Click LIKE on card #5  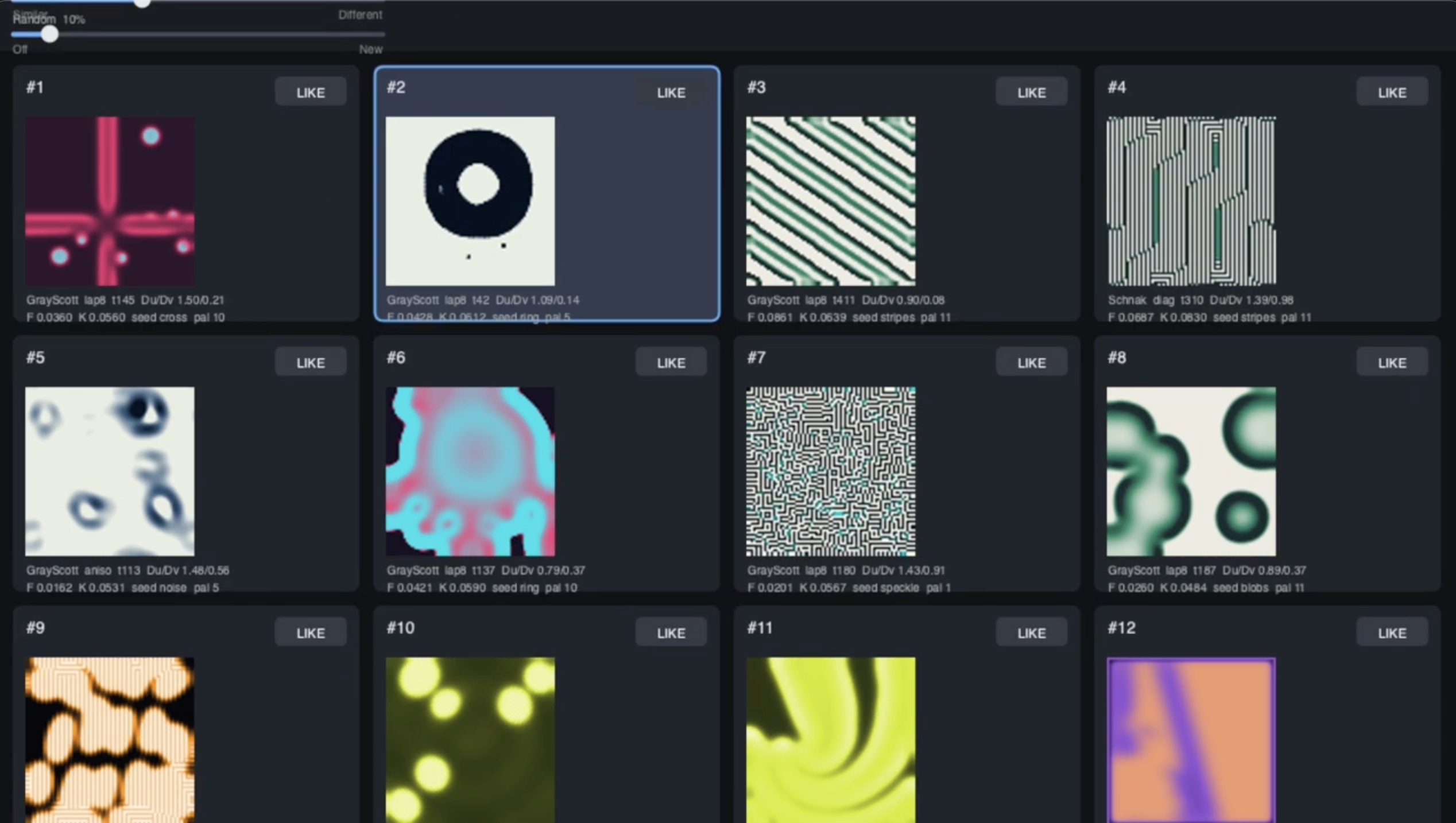[310, 362]
